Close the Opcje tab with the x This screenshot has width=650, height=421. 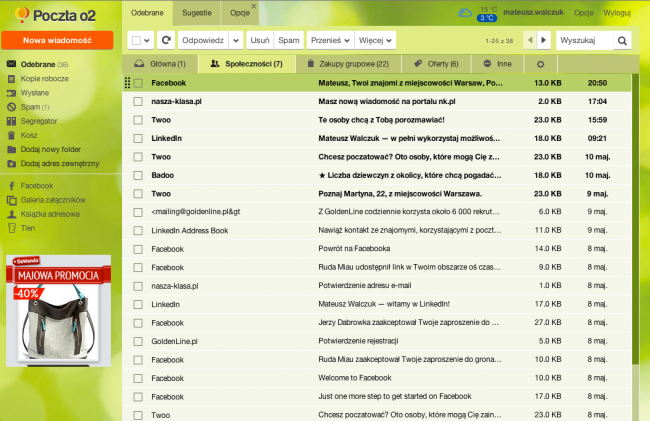click(x=254, y=6)
